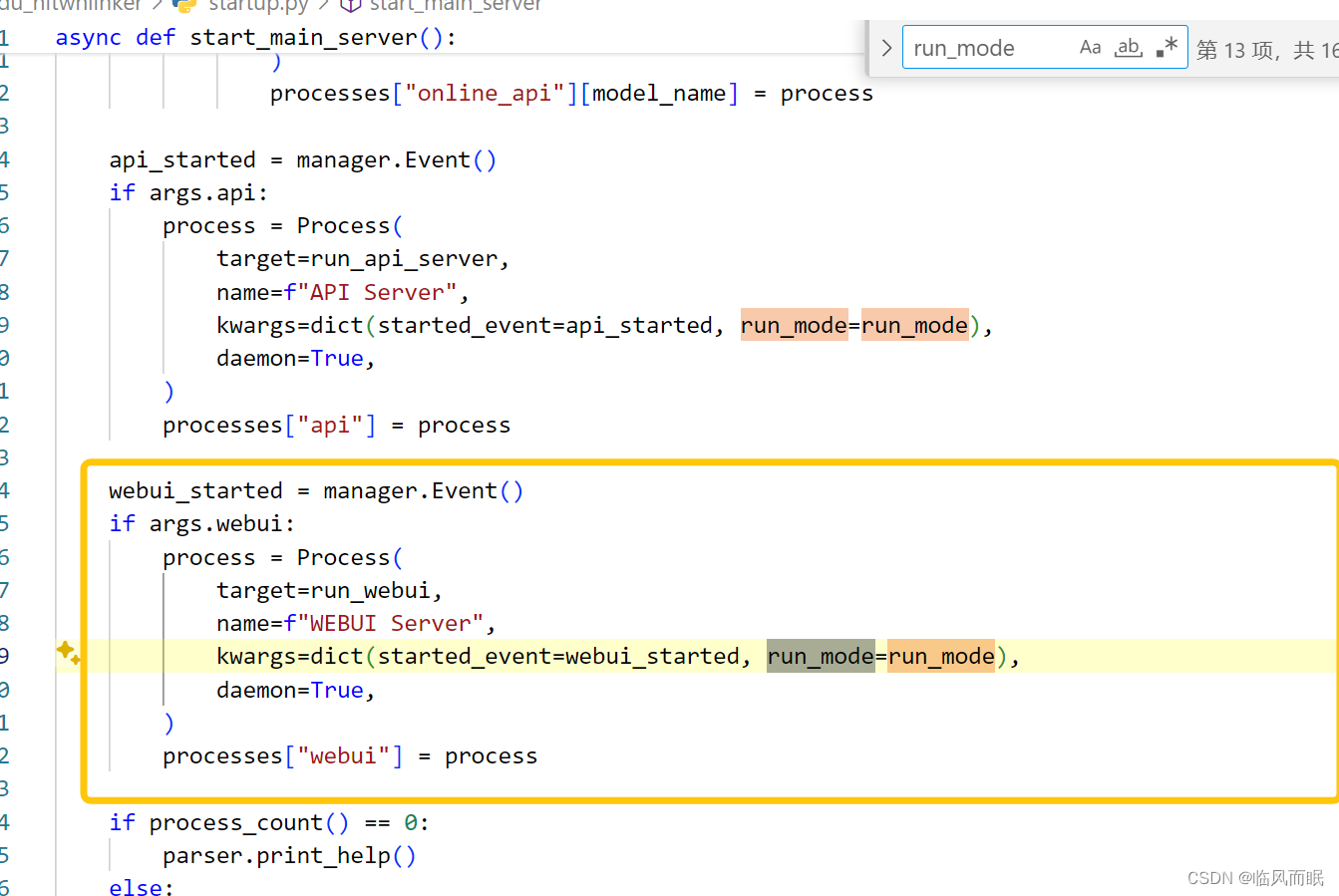Click the line processes["webui"] = process
The image size is (1339, 896).
[350, 756]
